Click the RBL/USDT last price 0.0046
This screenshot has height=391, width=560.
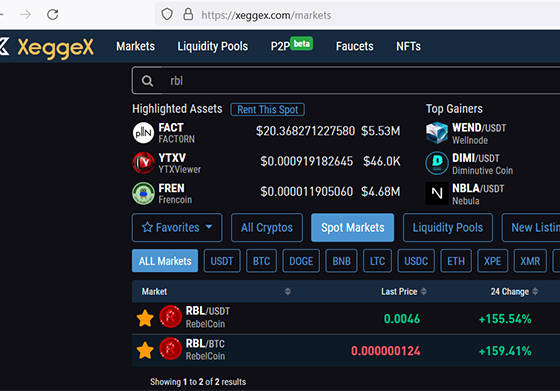(402, 319)
